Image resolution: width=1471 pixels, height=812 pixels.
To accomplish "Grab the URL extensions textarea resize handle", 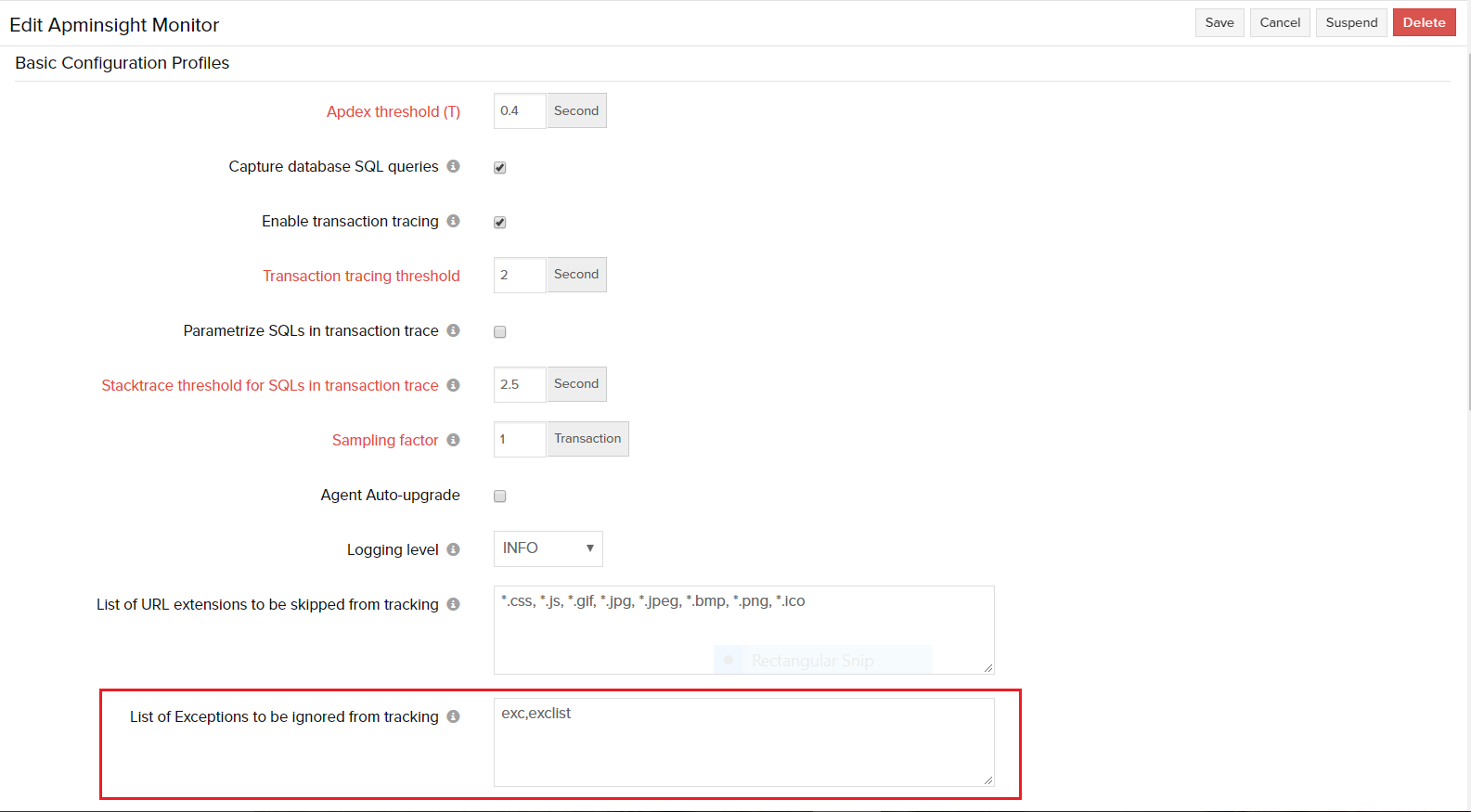I will [x=988, y=668].
